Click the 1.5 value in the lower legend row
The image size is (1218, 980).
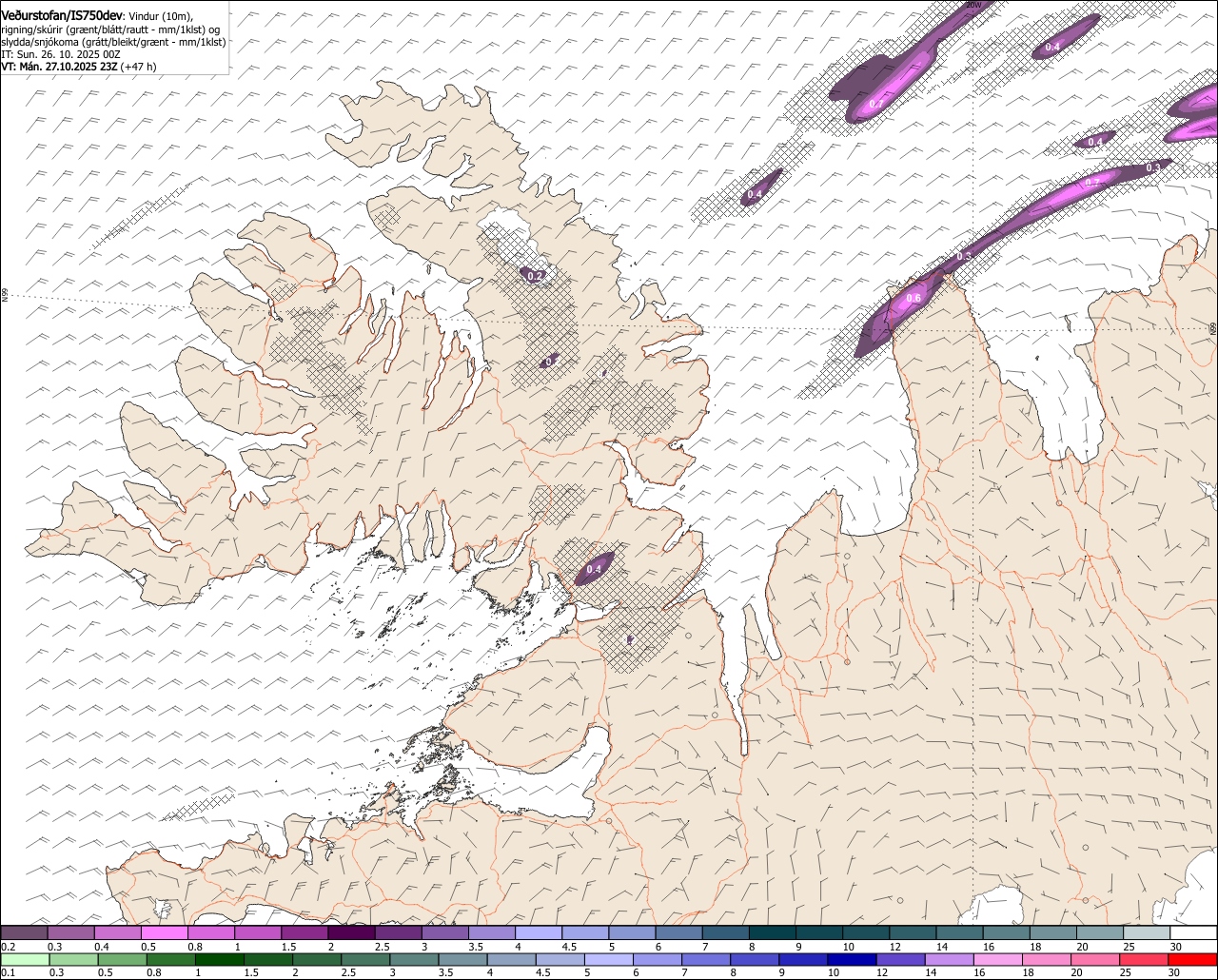(x=251, y=971)
